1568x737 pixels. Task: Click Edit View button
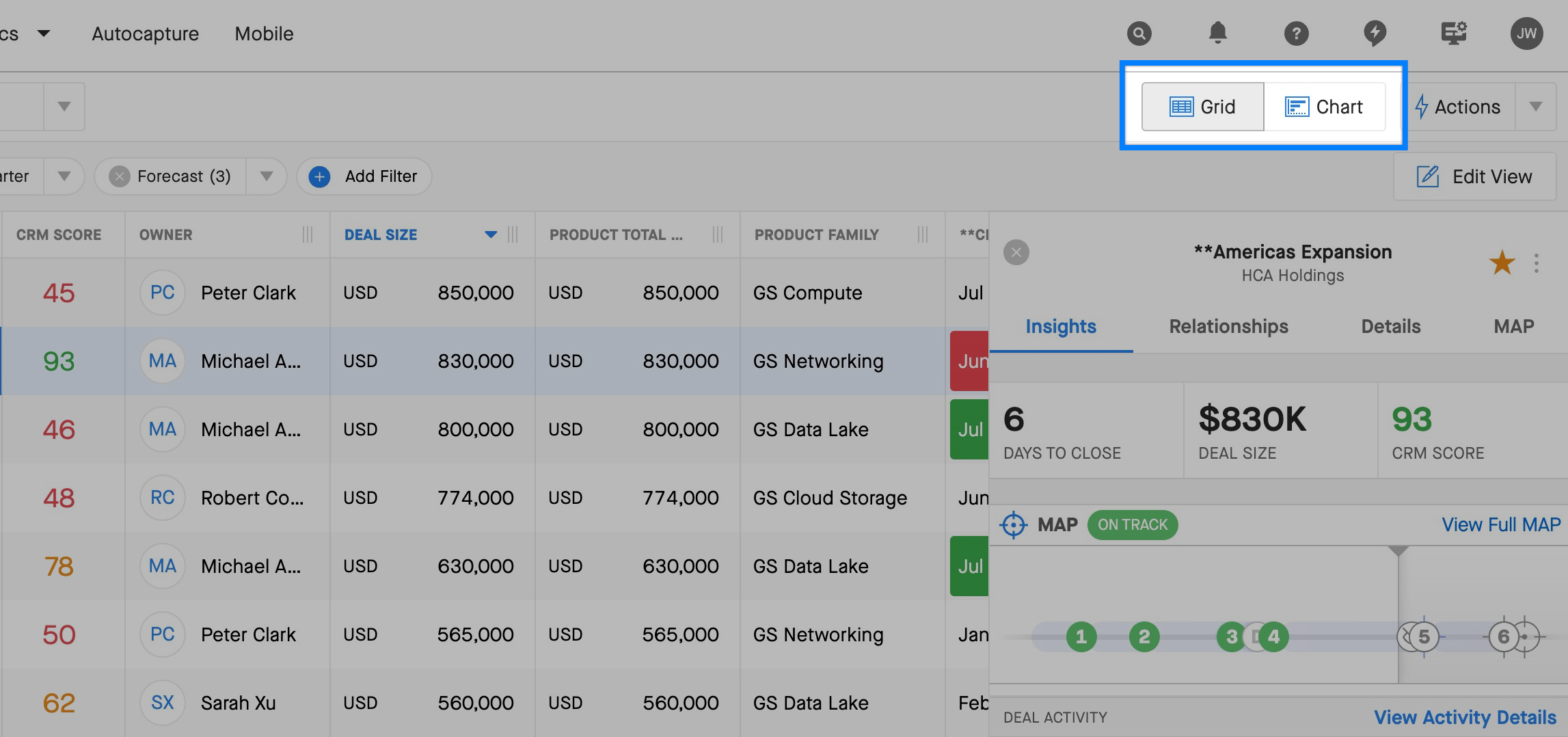coord(1474,176)
